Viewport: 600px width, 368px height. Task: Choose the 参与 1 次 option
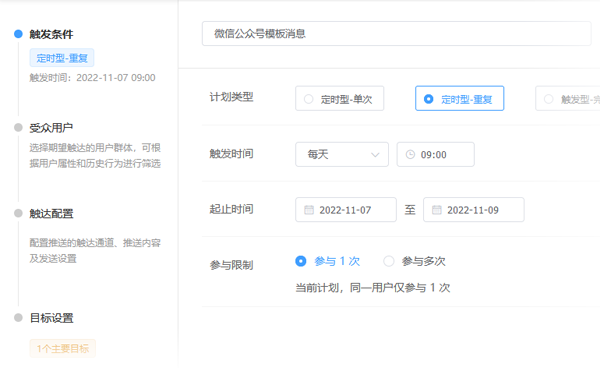point(328,261)
